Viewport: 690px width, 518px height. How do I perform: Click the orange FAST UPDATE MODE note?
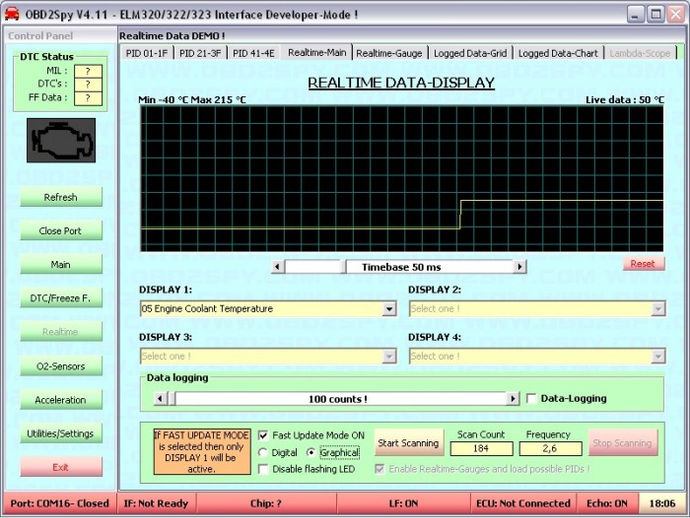tap(202, 452)
